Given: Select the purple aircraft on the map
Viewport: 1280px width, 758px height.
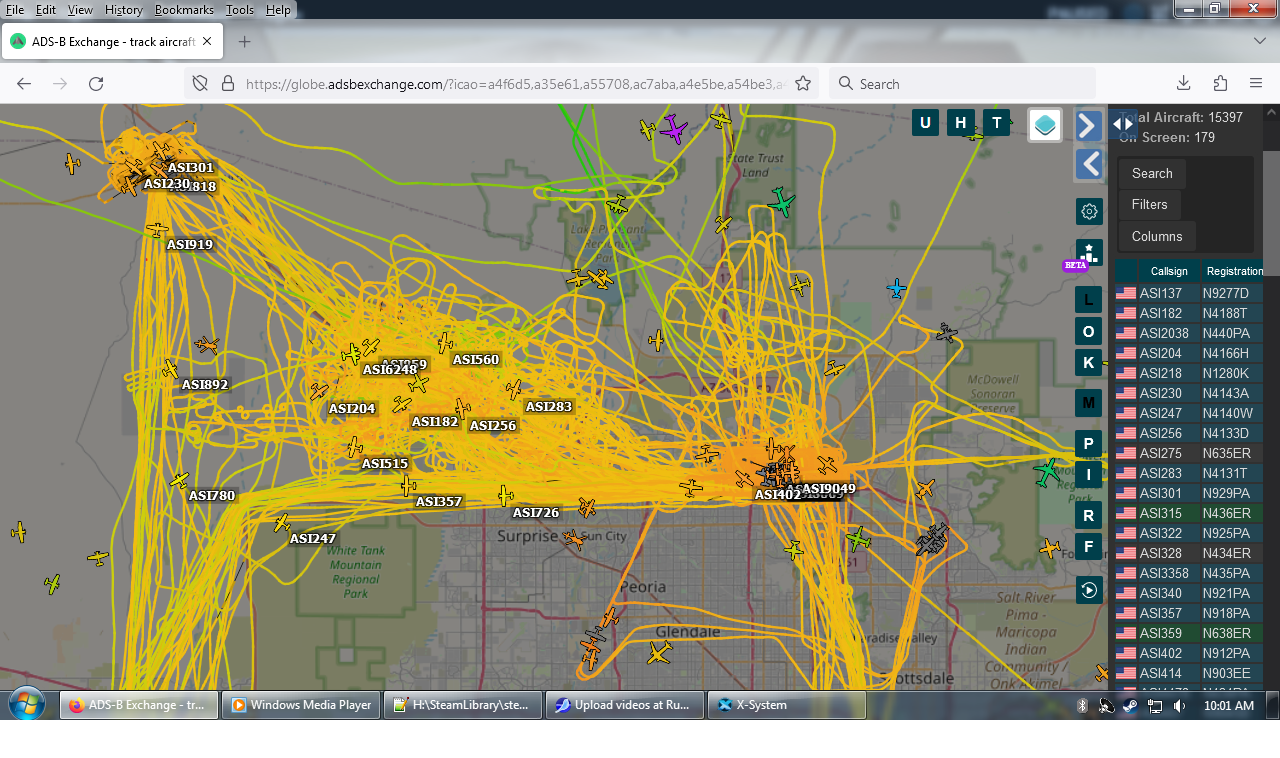Looking at the screenshot, I should (674, 129).
